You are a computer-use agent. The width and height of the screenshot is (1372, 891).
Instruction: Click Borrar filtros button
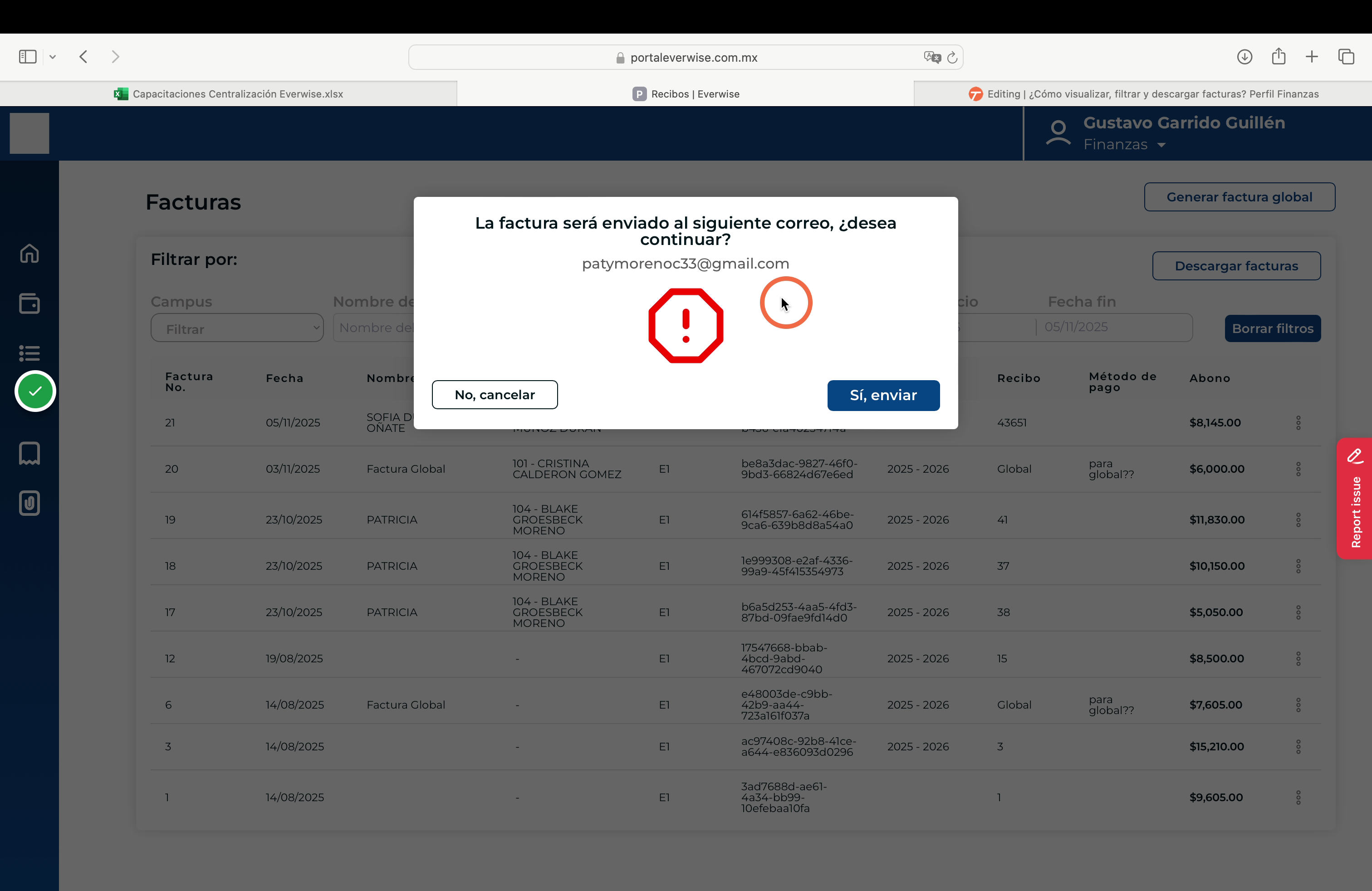coord(1272,328)
